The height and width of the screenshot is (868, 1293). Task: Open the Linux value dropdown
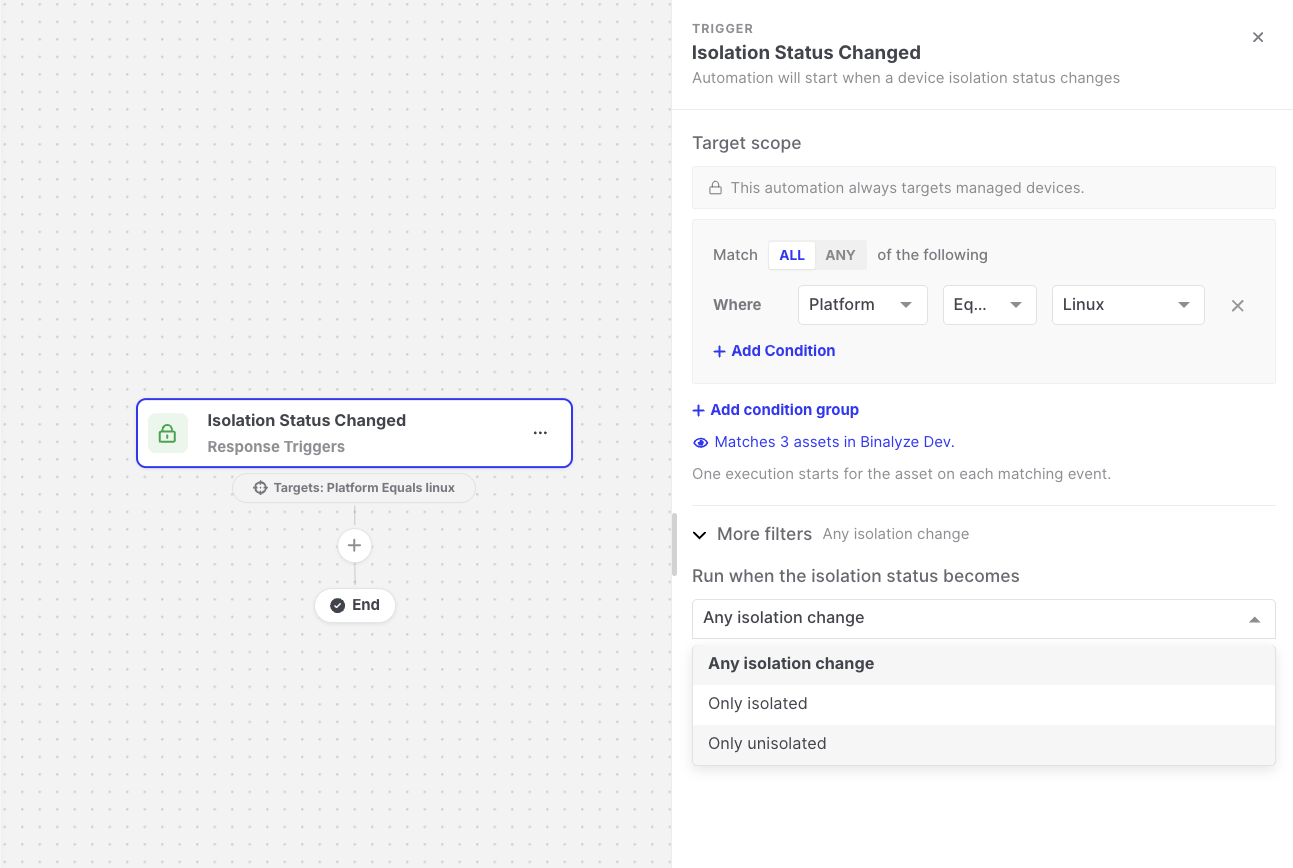[x=1128, y=305]
